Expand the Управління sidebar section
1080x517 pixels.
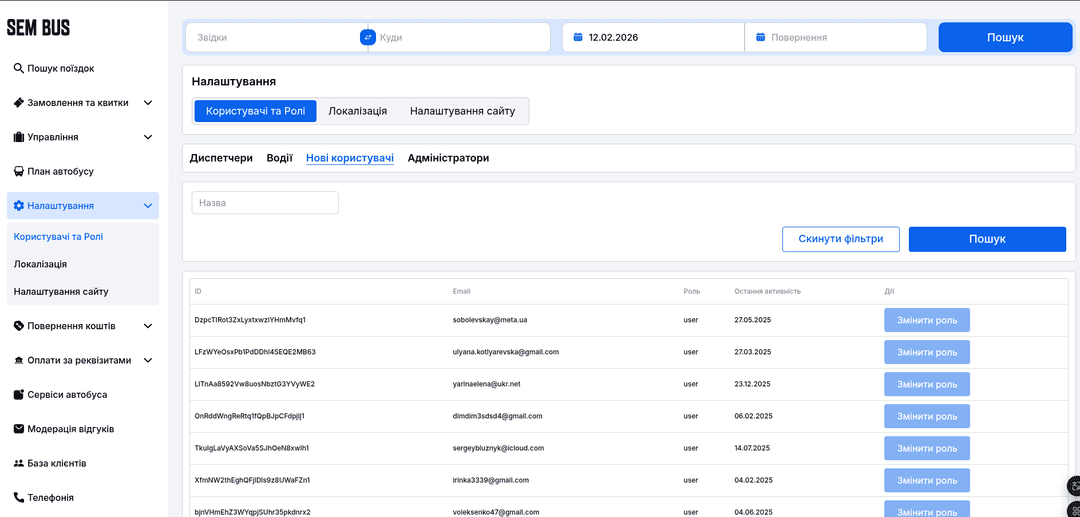pos(148,137)
